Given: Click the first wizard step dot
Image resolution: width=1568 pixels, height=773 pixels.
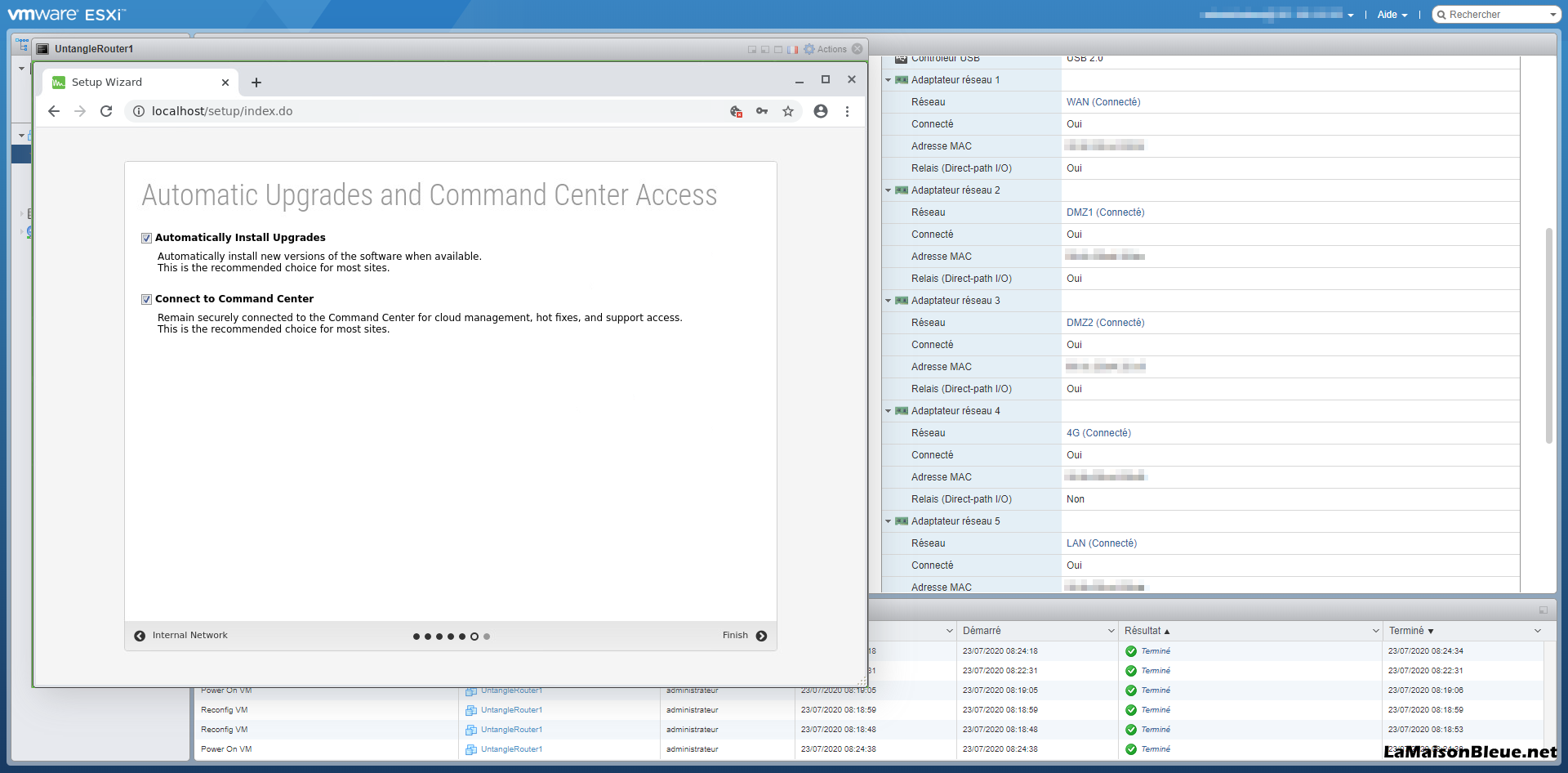Looking at the screenshot, I should click(x=416, y=637).
